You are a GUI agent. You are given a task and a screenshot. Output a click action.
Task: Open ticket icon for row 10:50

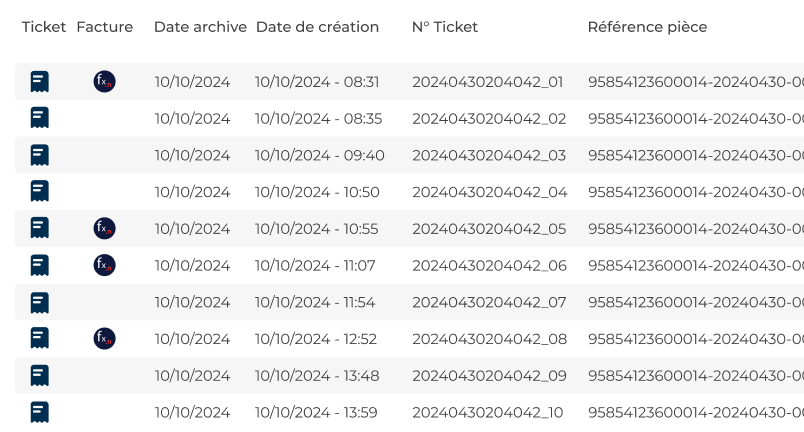[39, 191]
